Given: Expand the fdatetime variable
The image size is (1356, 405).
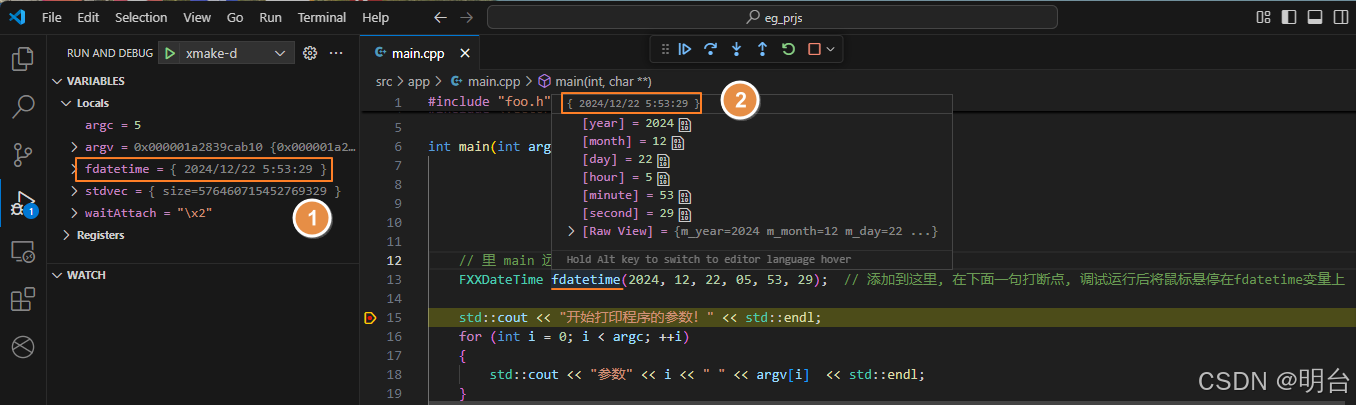Looking at the screenshot, I should pyautogui.click(x=76, y=169).
